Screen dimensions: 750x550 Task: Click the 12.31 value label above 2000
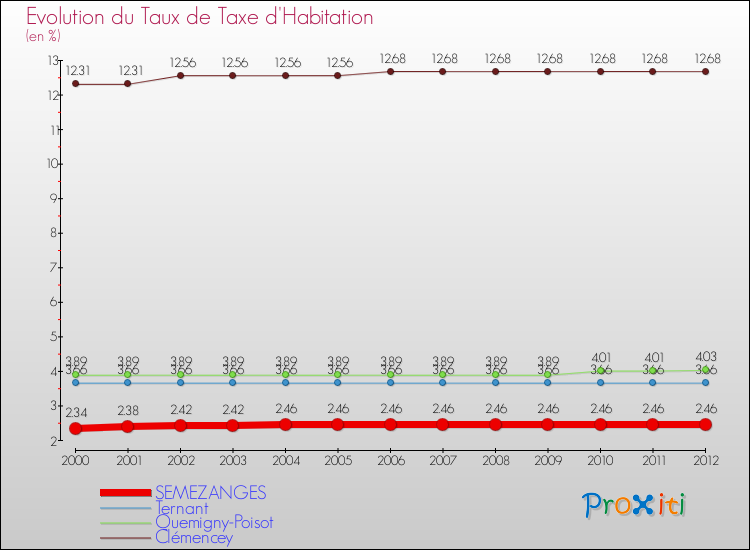click(x=77, y=71)
